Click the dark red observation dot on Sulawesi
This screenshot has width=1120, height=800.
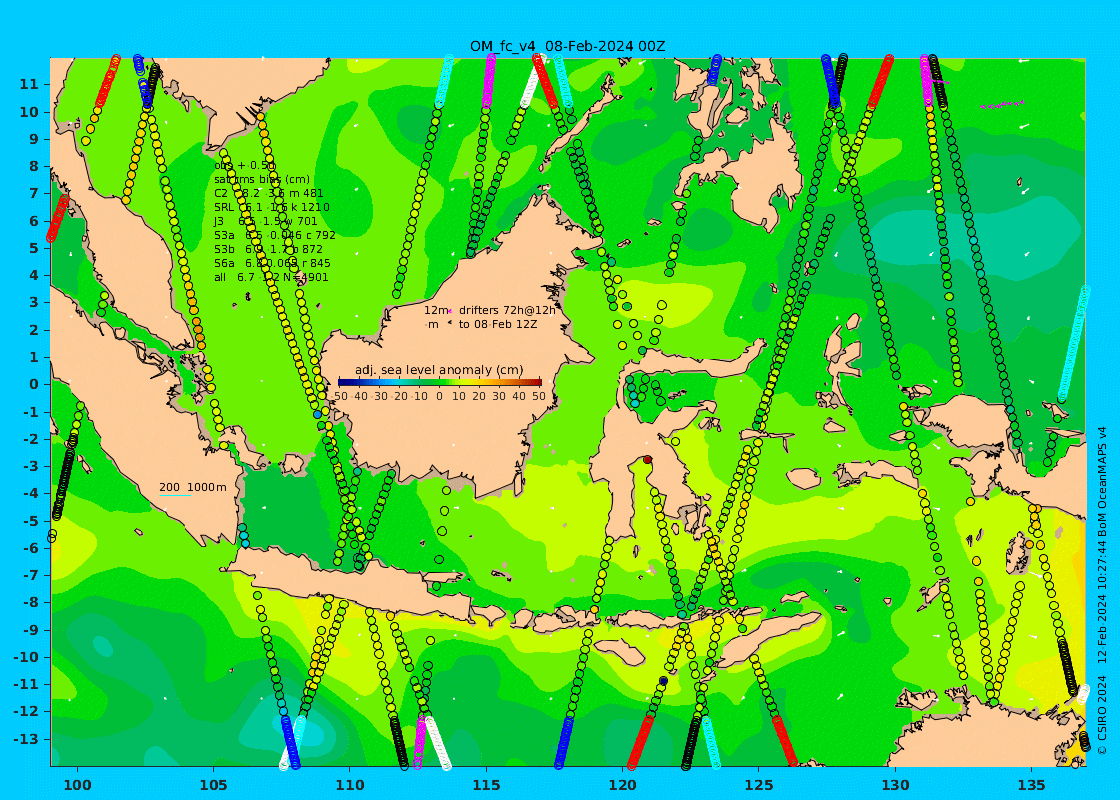[x=647, y=460]
